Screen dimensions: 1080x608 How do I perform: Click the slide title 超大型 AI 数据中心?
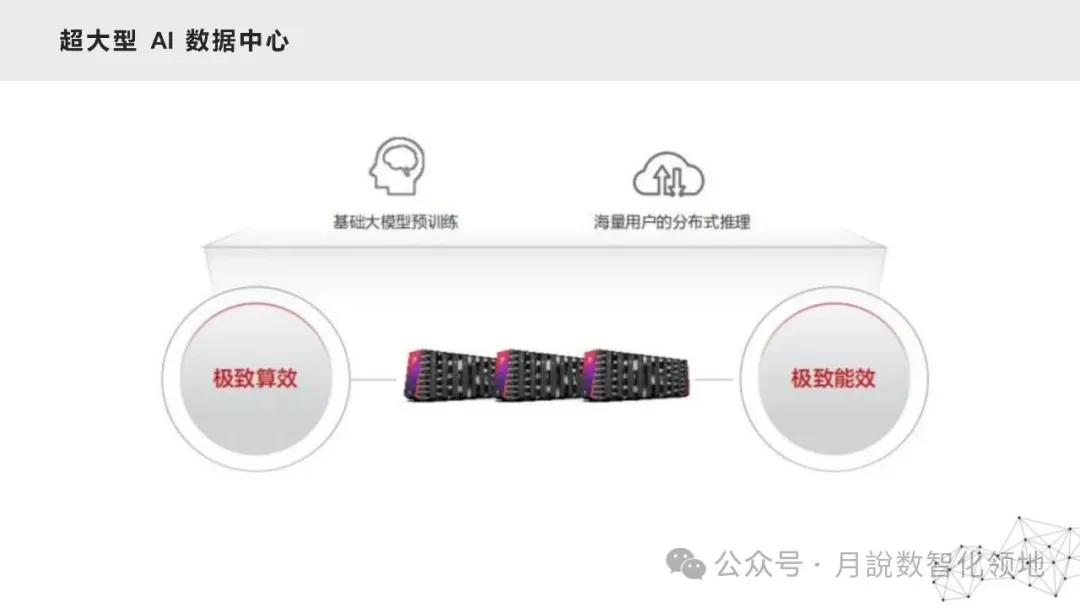pyautogui.click(x=174, y=41)
